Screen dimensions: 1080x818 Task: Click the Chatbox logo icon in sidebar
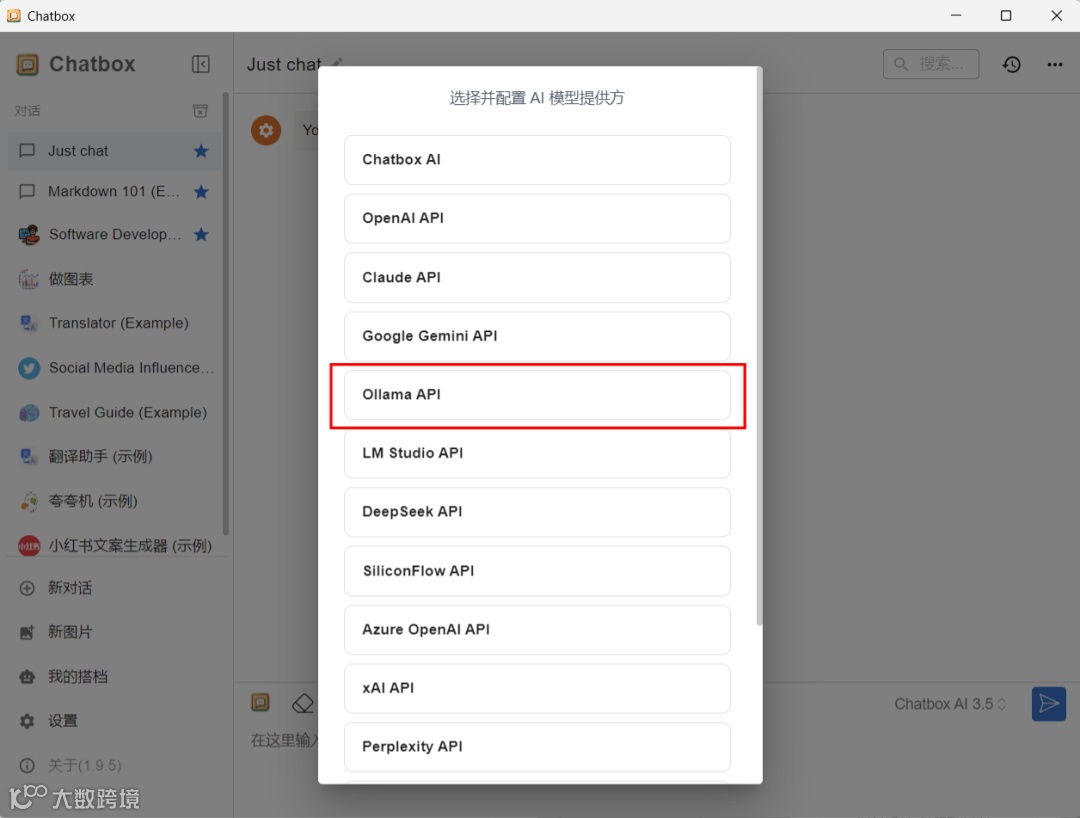tap(28, 65)
